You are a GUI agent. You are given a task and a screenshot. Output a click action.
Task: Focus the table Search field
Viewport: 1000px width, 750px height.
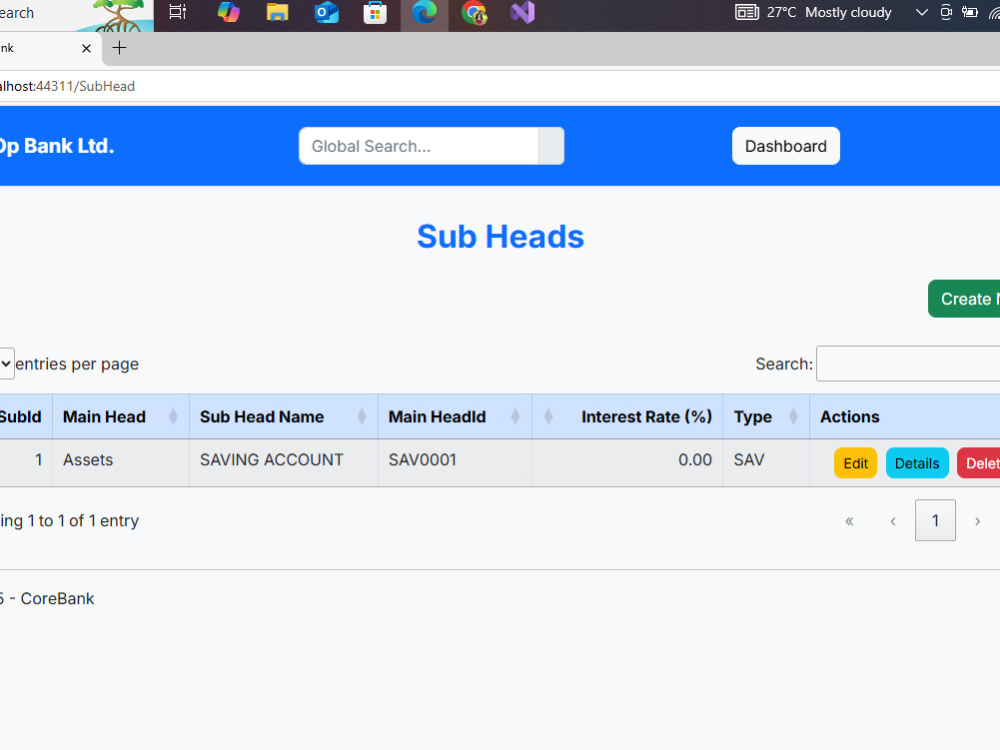[908, 364]
